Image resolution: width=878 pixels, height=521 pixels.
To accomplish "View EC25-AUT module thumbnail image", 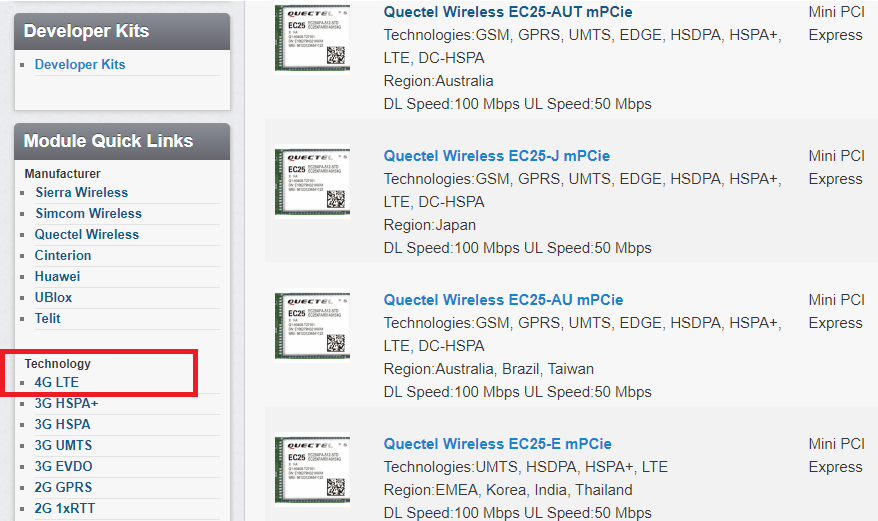I will (312, 38).
